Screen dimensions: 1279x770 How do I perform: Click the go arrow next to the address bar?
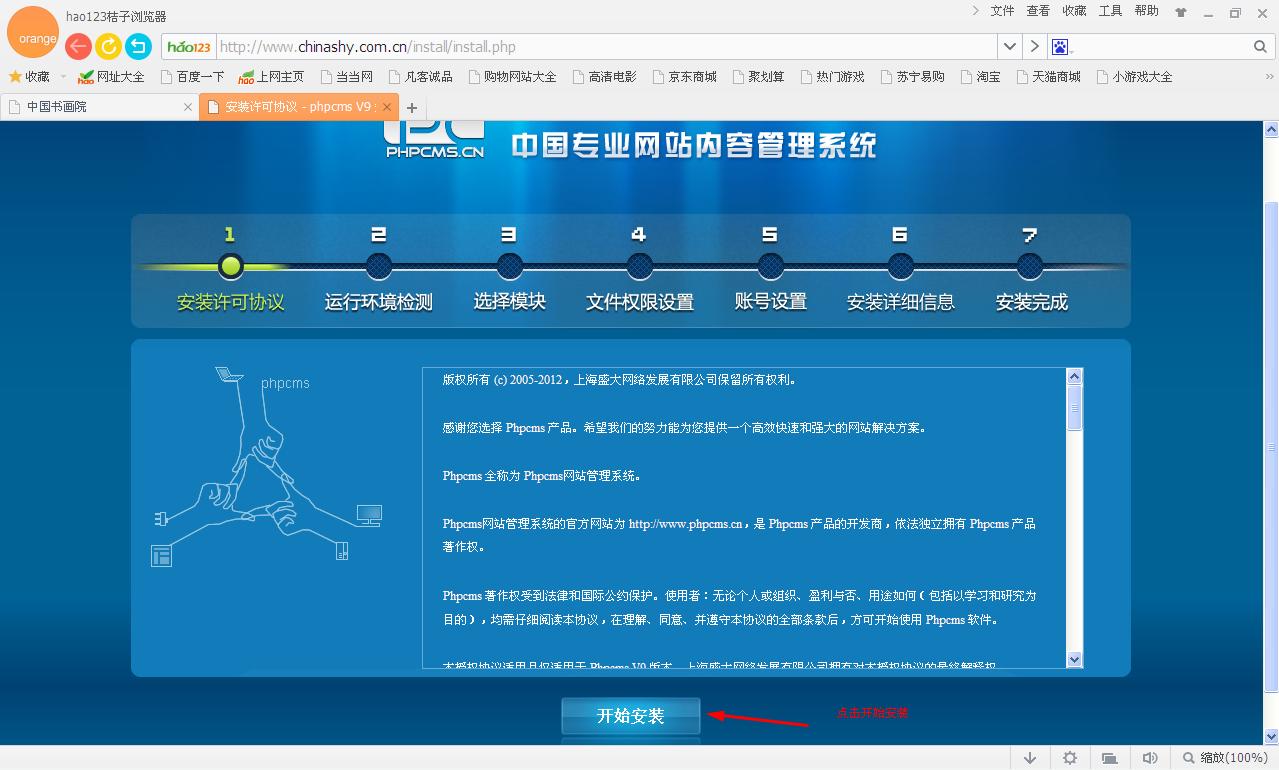[x=1034, y=47]
